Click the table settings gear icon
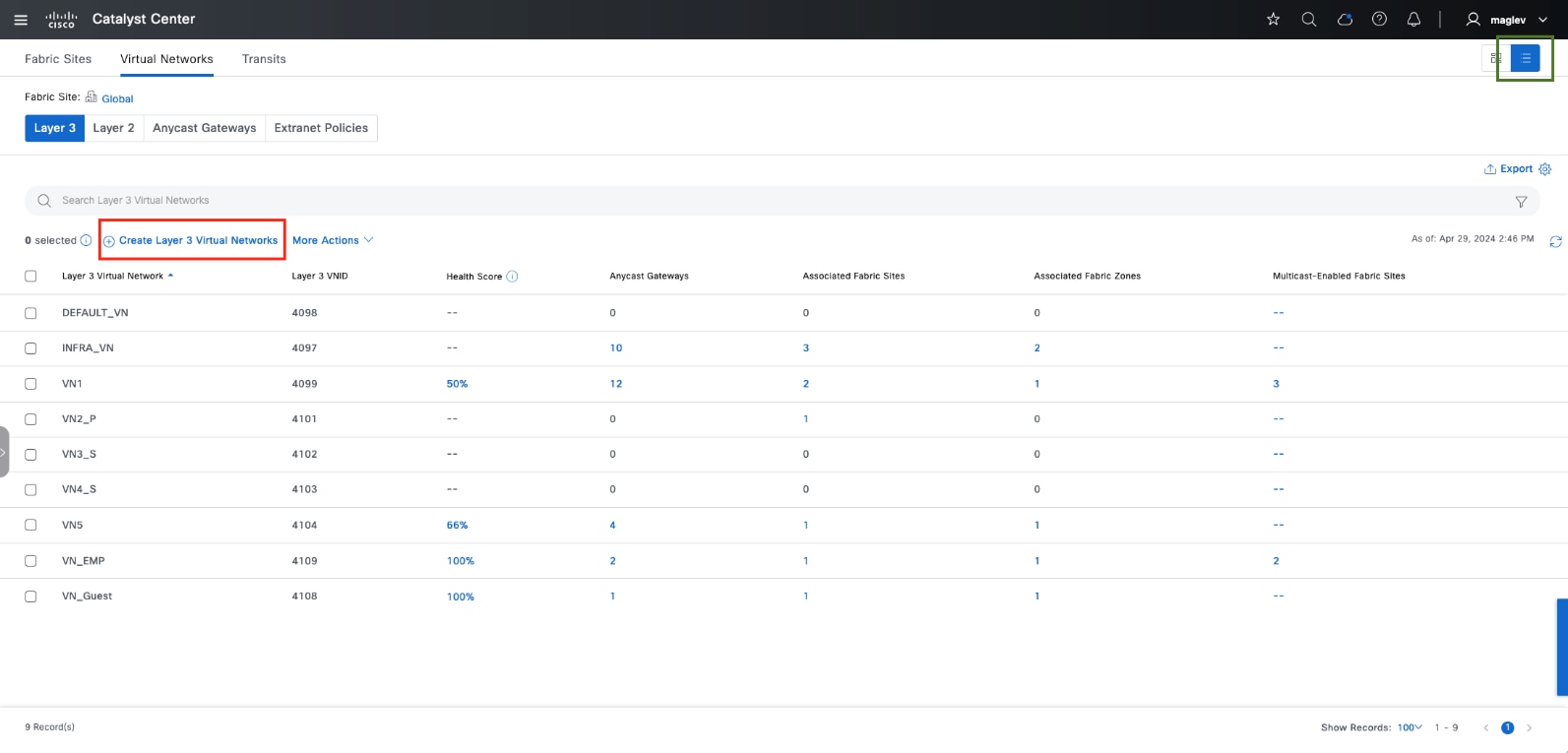 tap(1544, 169)
